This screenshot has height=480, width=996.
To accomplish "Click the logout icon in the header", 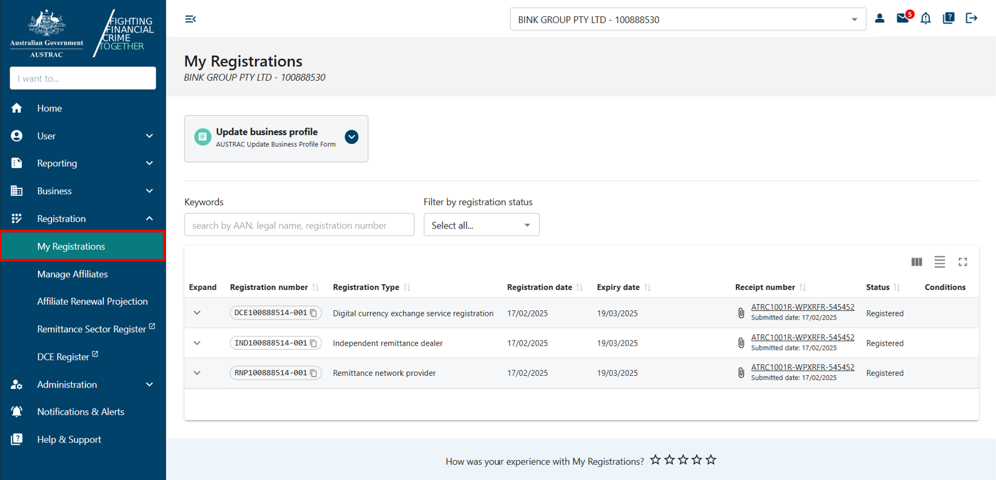I will click(971, 18).
